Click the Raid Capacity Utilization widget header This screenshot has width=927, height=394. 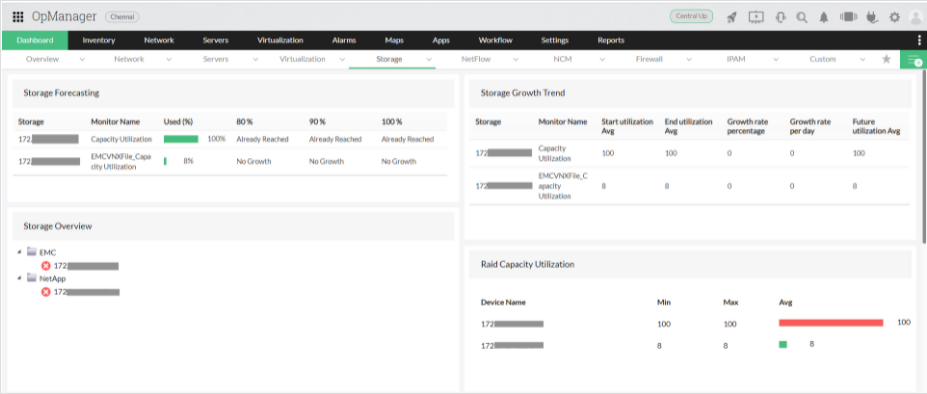point(690,264)
